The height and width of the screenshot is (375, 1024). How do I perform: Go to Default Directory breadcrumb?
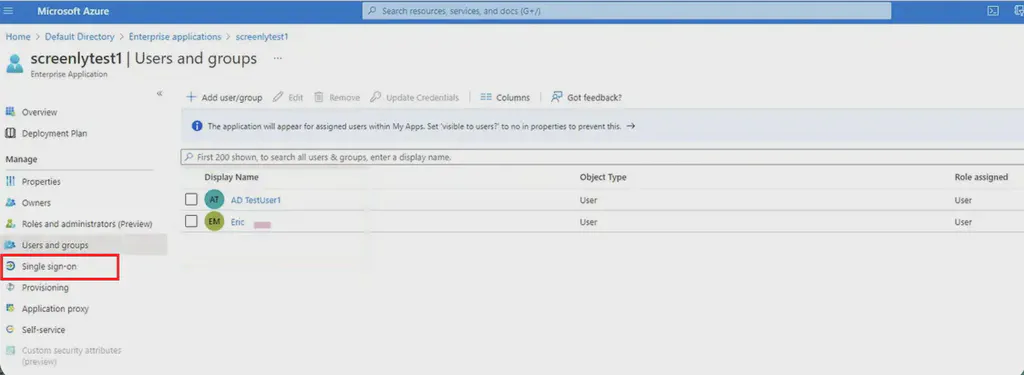[x=80, y=37]
